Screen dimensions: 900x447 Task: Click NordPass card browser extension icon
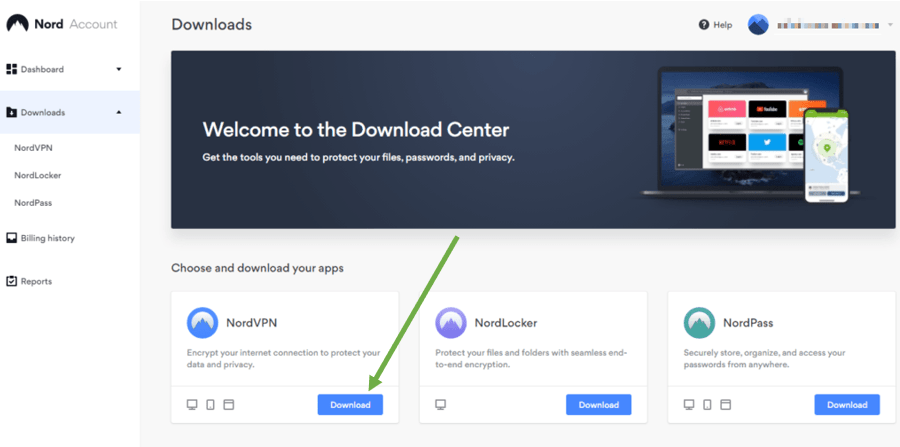click(726, 405)
